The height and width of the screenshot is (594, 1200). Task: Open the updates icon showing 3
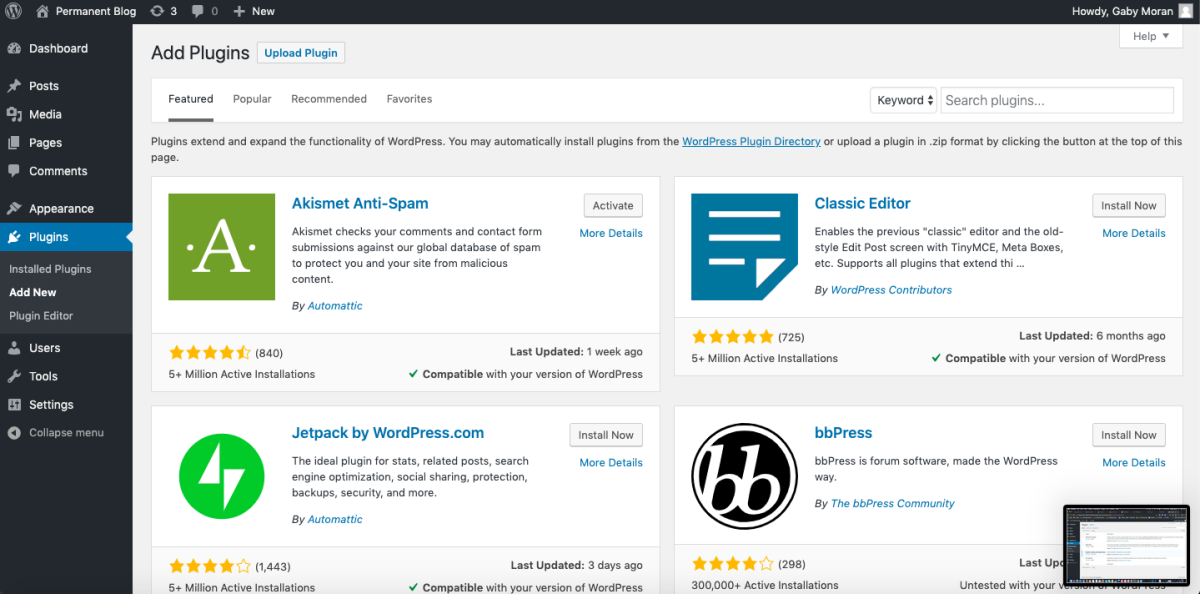click(163, 11)
